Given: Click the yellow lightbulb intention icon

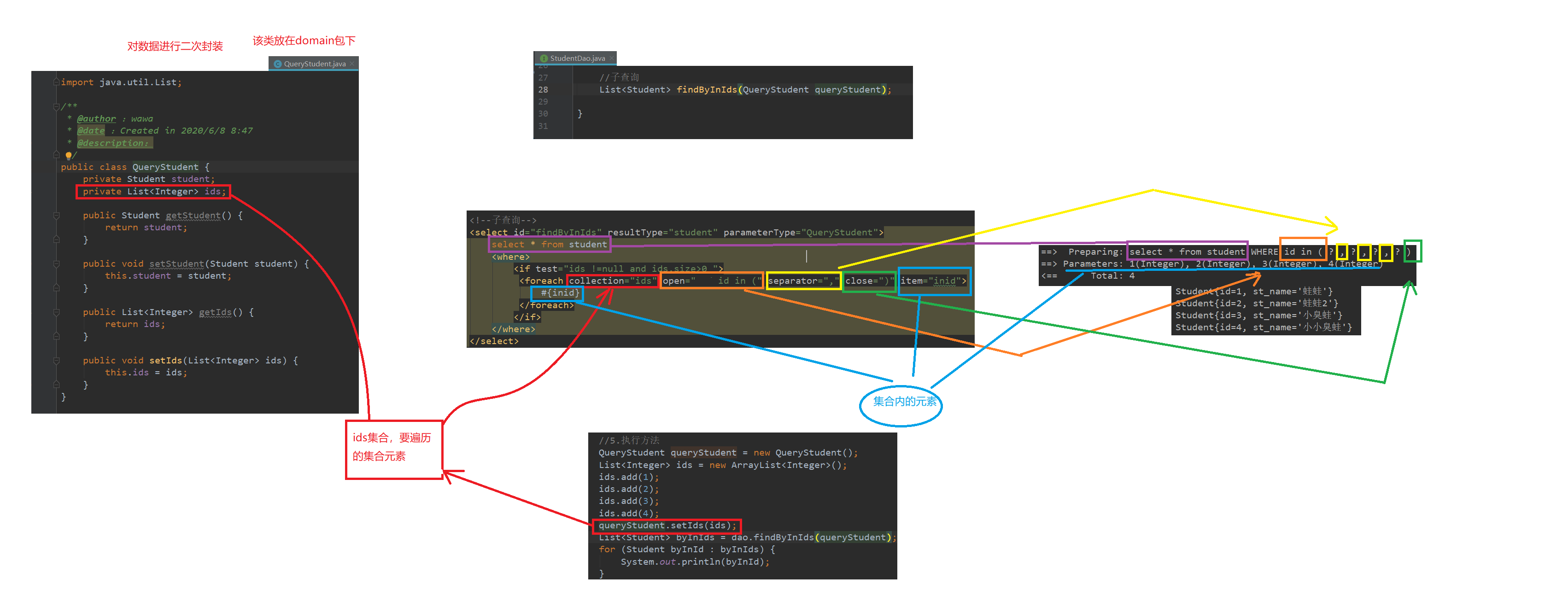Looking at the screenshot, I should click(68, 155).
